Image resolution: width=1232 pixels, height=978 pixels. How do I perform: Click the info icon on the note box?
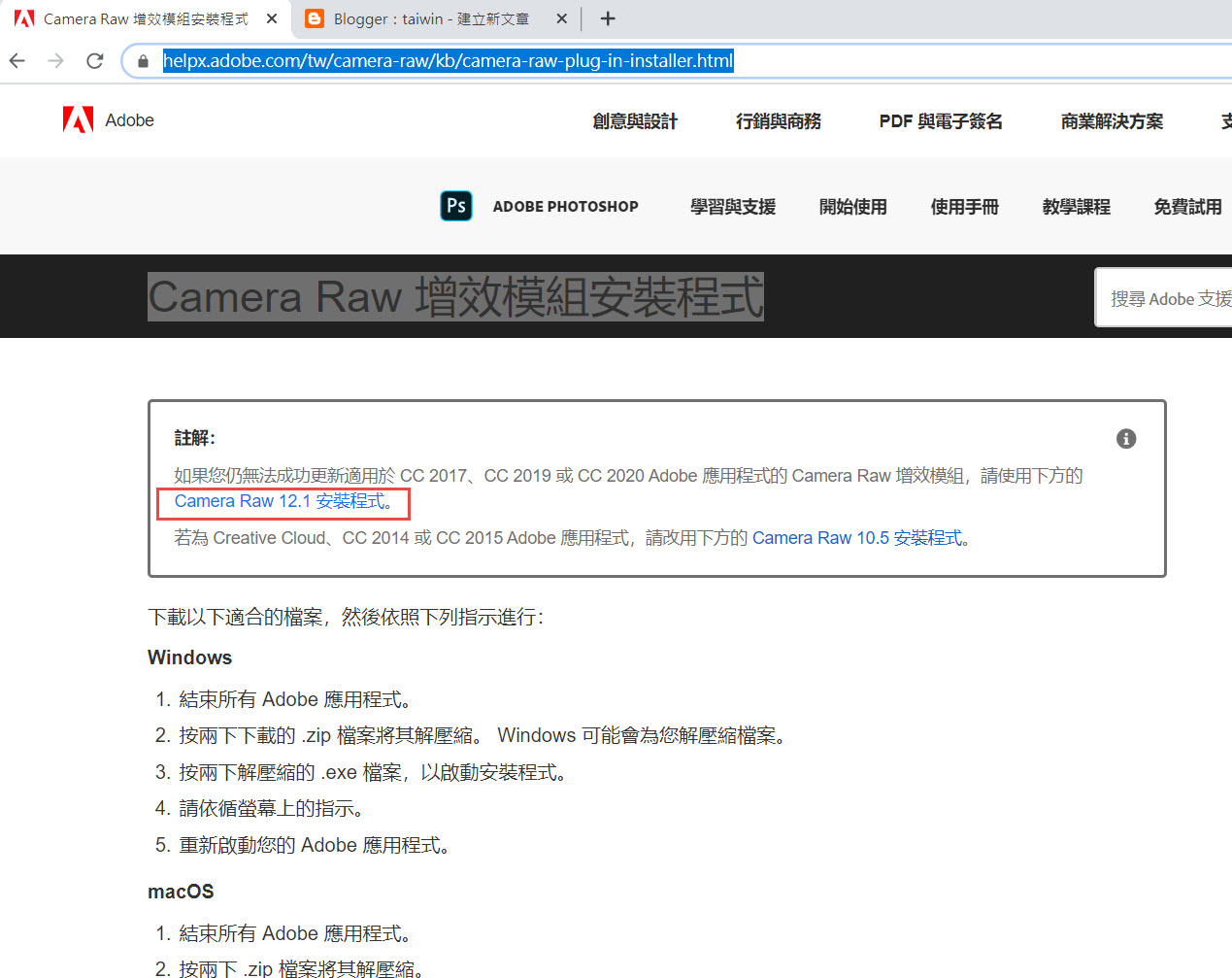pyautogui.click(x=1125, y=439)
